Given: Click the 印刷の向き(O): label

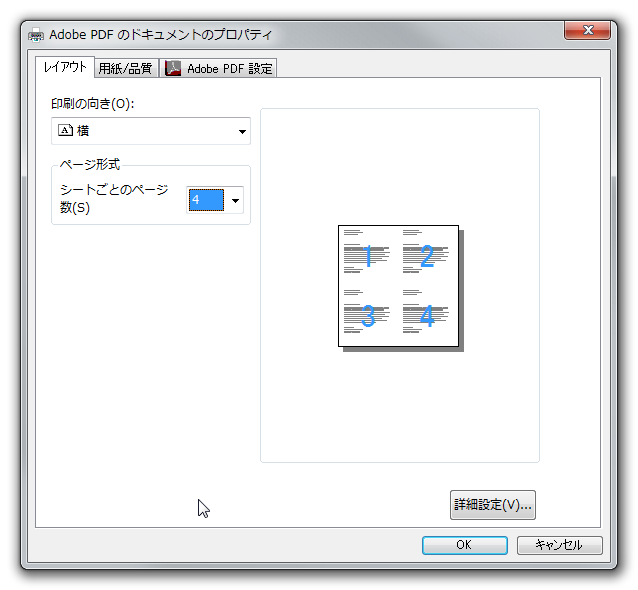Looking at the screenshot, I should point(93,104).
